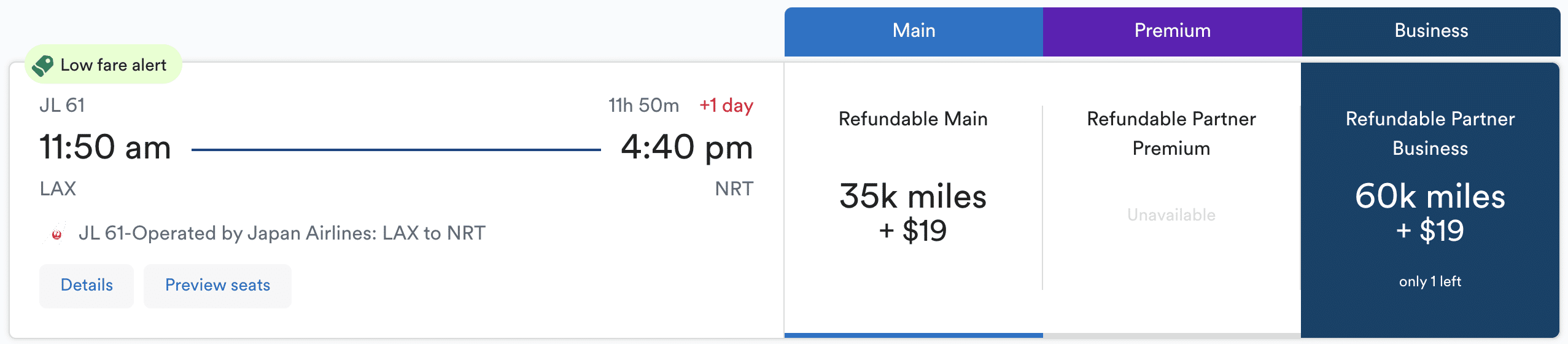Click the Preview seats button
1568x344 pixels.
(217, 286)
